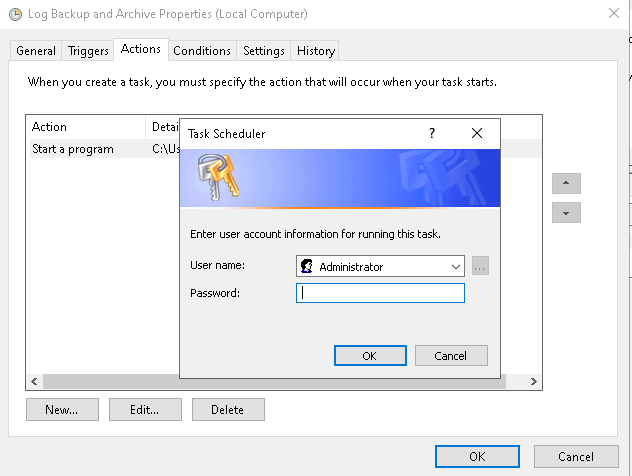Cancel the Task Scheduler credentials prompt
The width and height of the screenshot is (632, 476).
450,355
